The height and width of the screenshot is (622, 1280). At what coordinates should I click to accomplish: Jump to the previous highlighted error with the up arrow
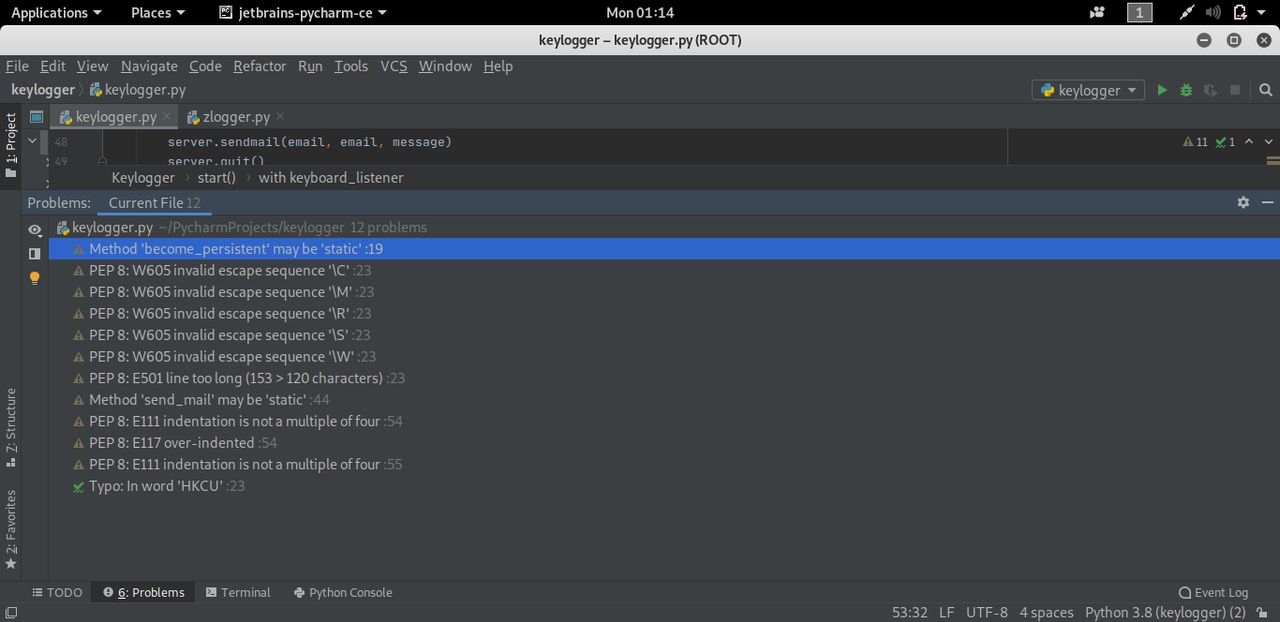point(1249,142)
